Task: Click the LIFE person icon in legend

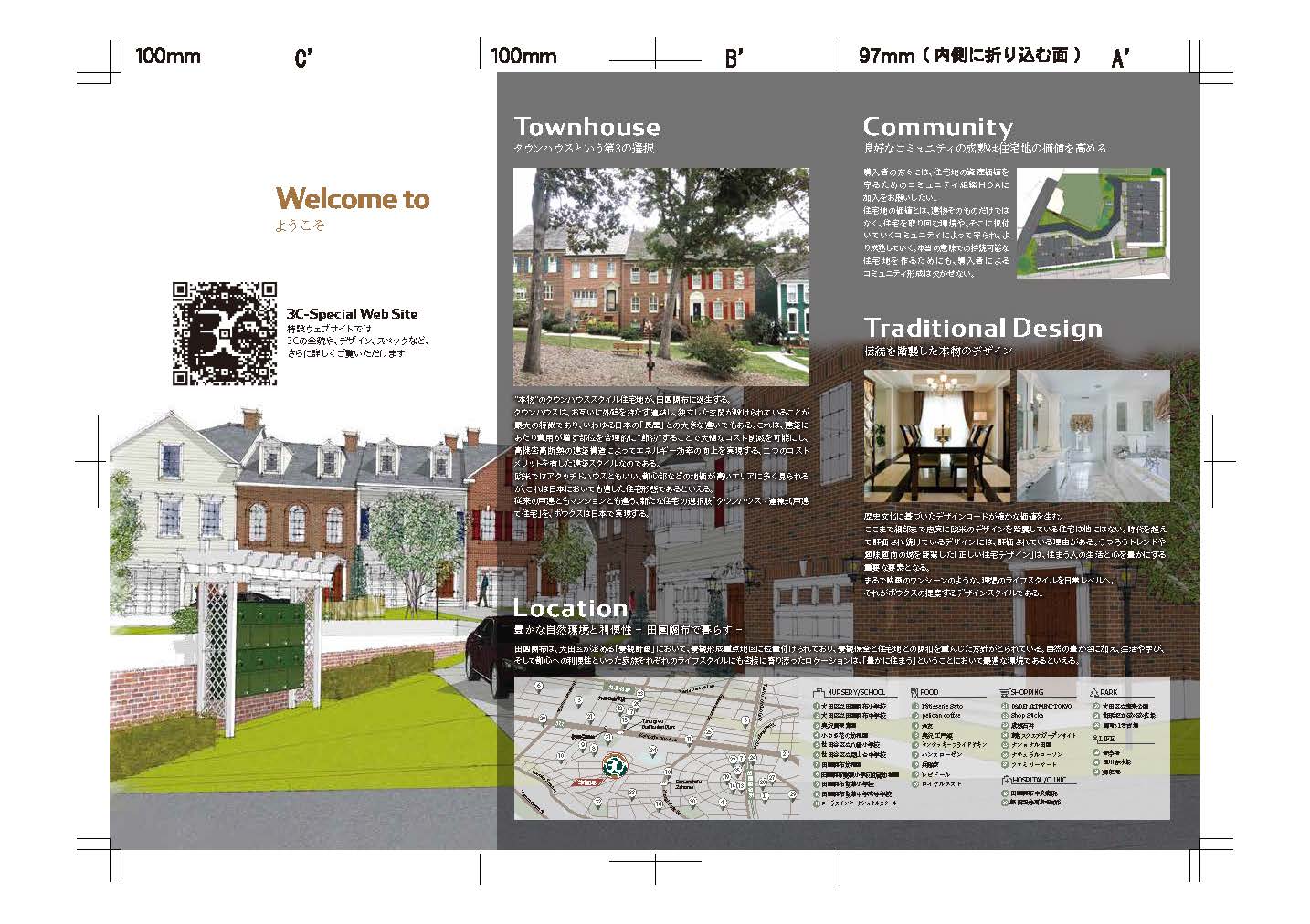Action: 1095,738
